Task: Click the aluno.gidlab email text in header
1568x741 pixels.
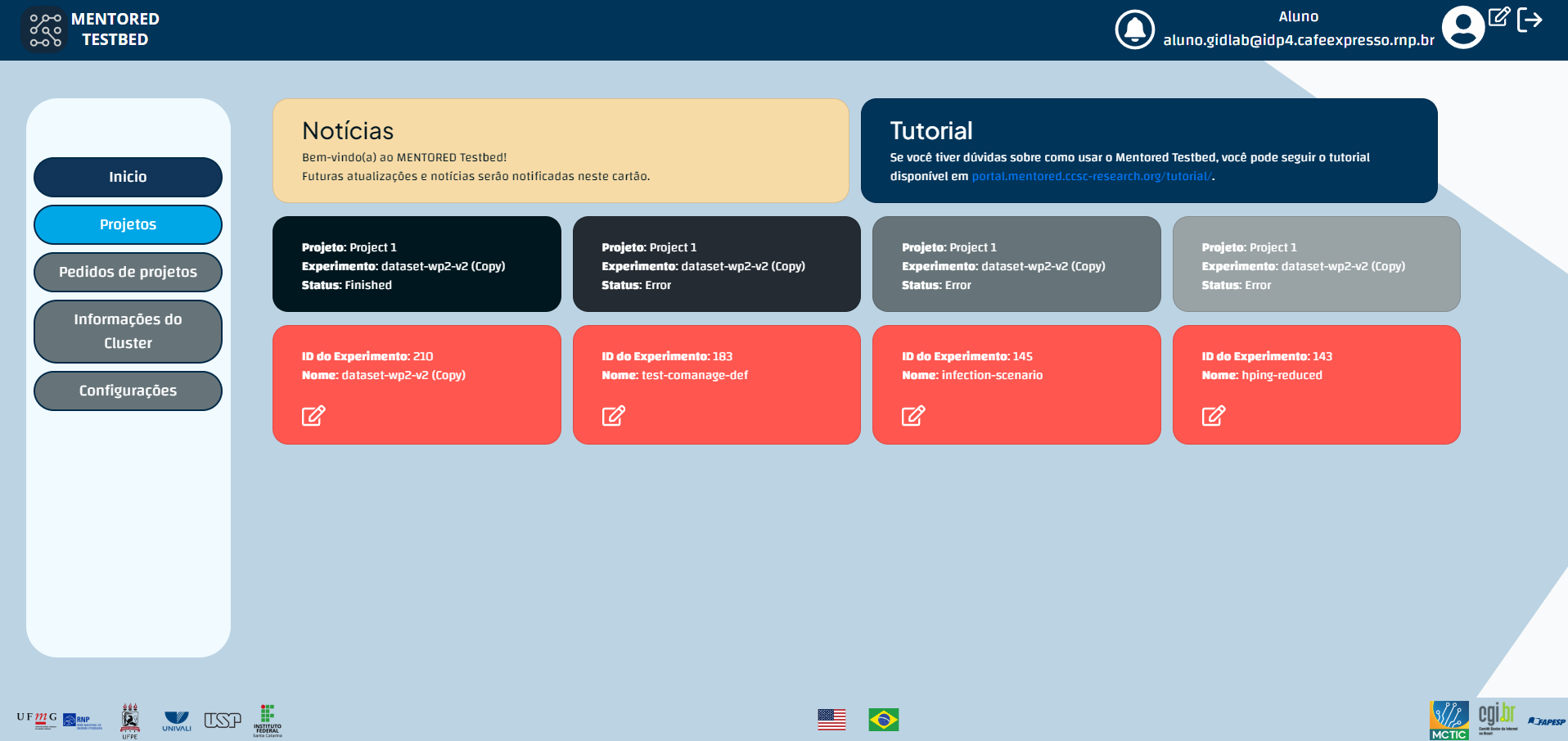Action: [x=1298, y=40]
